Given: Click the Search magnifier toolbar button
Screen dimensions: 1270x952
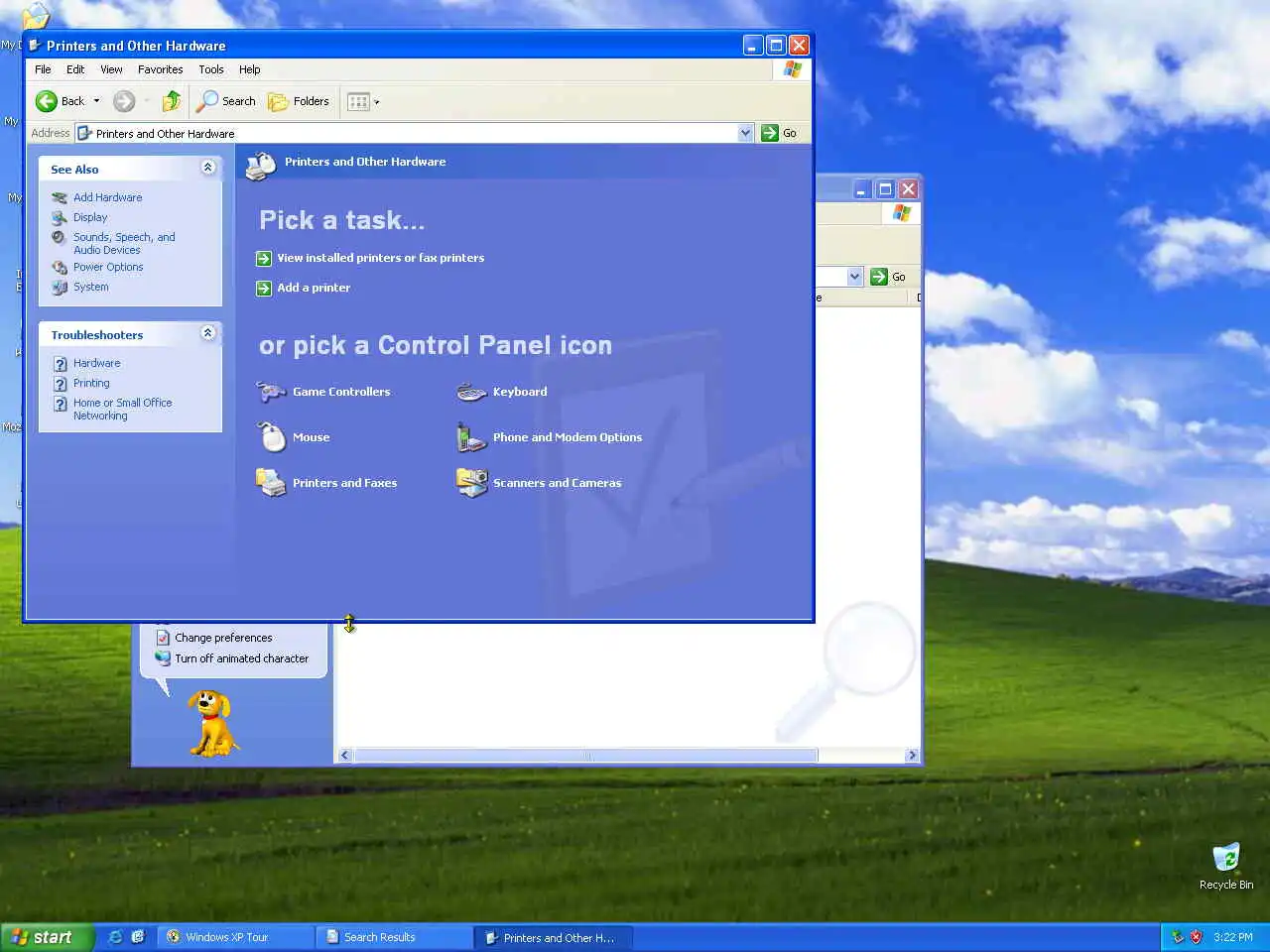Looking at the screenshot, I should click(226, 101).
